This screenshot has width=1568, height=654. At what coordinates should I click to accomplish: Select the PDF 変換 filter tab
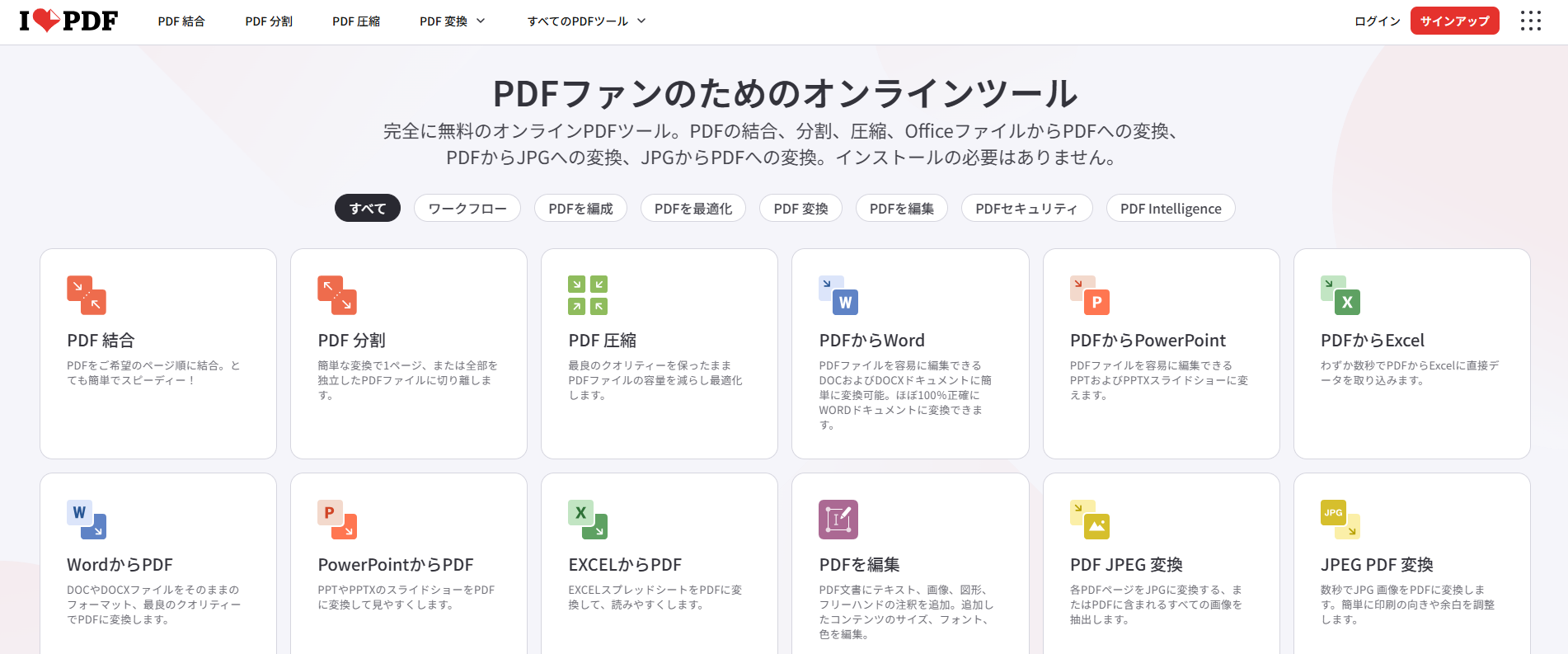click(x=801, y=208)
